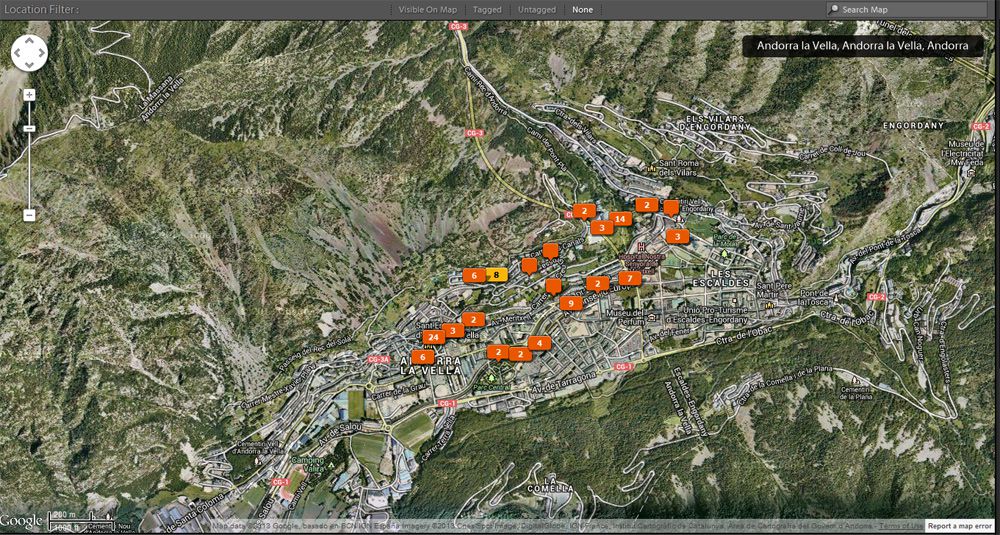Select the Untagged location filter
This screenshot has height=535, width=1000.
[x=536, y=10]
